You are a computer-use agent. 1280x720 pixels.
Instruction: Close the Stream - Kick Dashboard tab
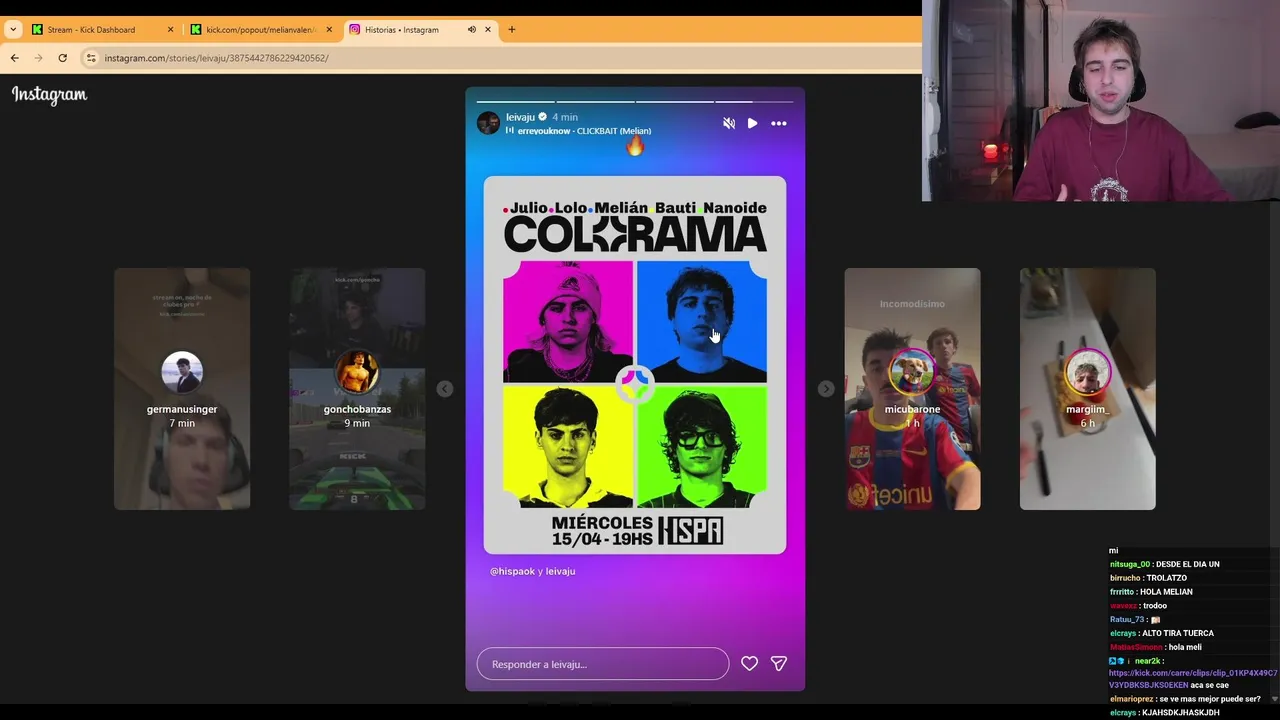(x=170, y=29)
